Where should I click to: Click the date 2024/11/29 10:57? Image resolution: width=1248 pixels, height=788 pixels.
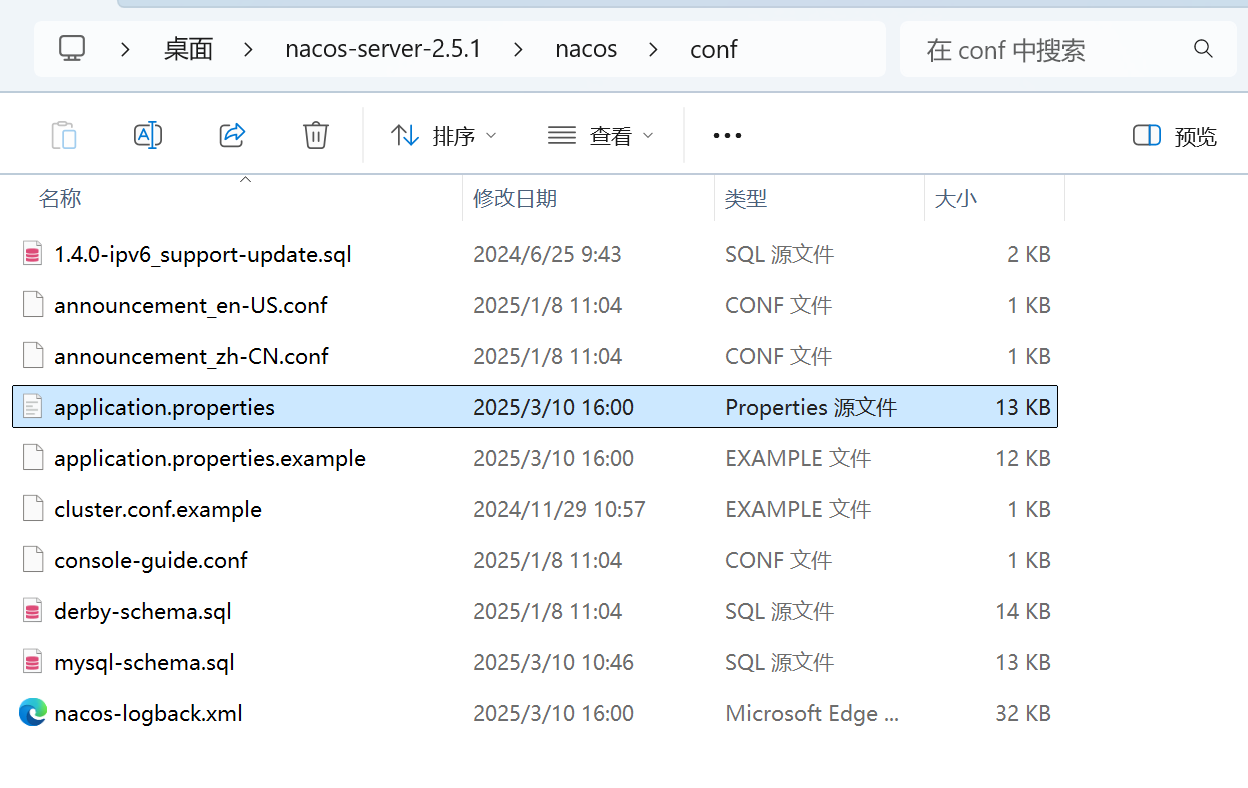pyautogui.click(x=559, y=509)
